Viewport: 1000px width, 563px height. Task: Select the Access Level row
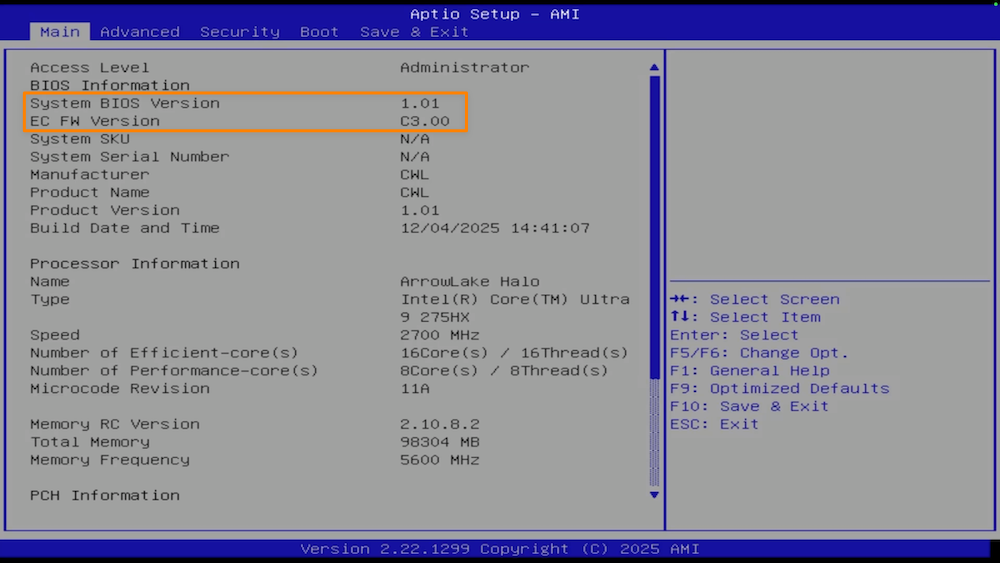279,68
